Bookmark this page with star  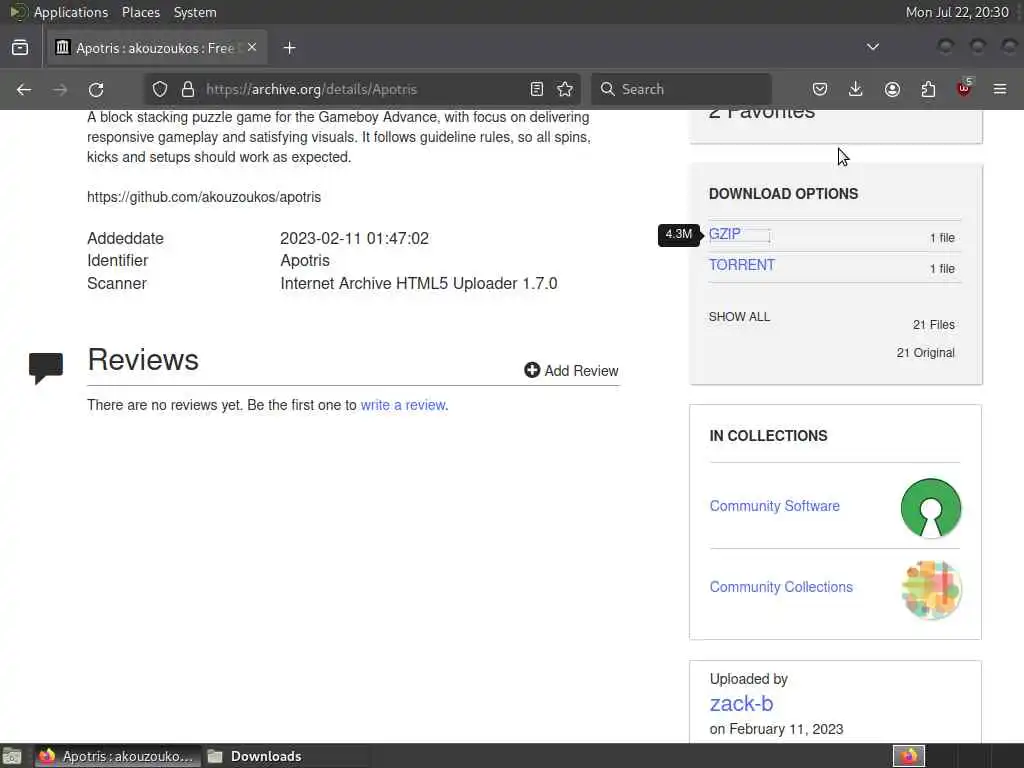coord(566,89)
